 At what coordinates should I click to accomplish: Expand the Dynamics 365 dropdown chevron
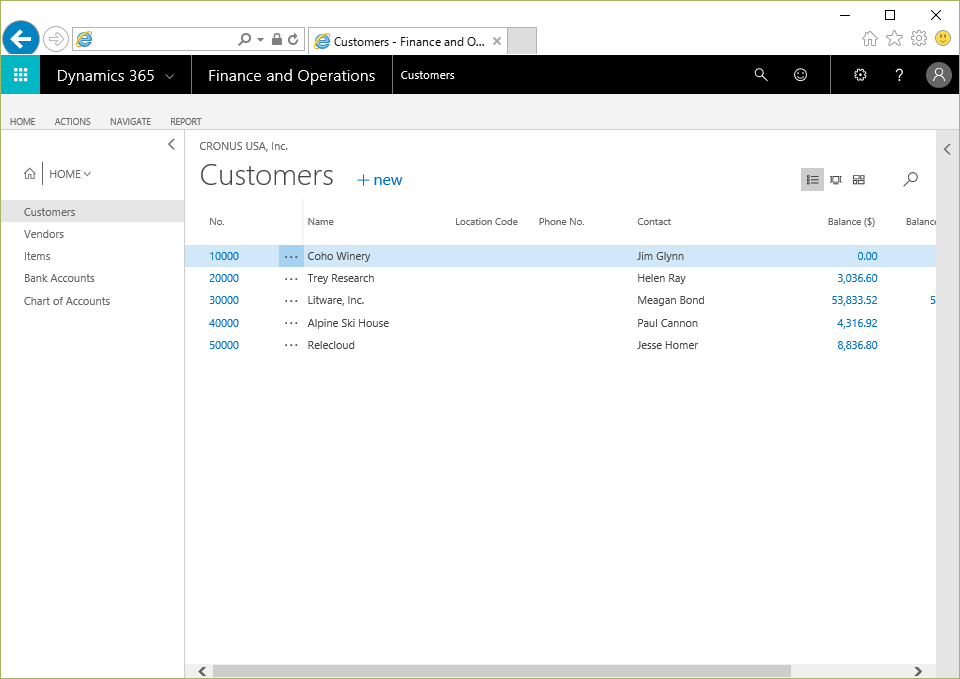tap(170, 77)
